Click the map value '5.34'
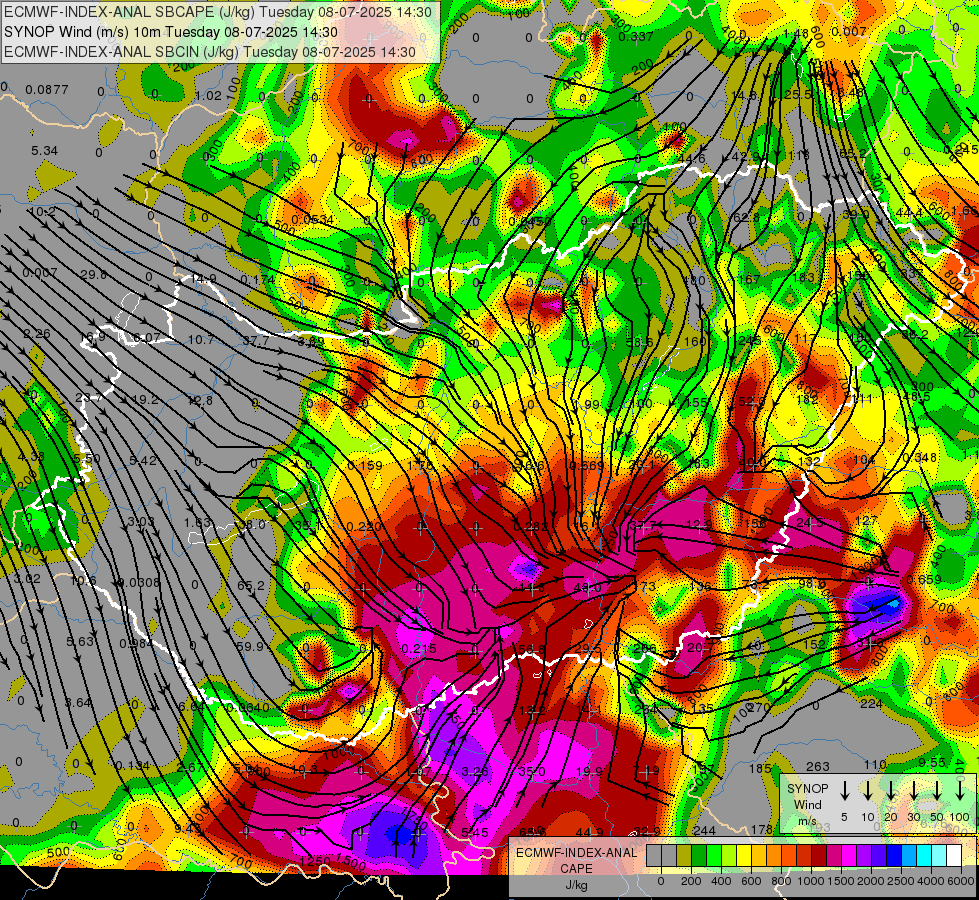This screenshot has width=979, height=900. point(44,151)
